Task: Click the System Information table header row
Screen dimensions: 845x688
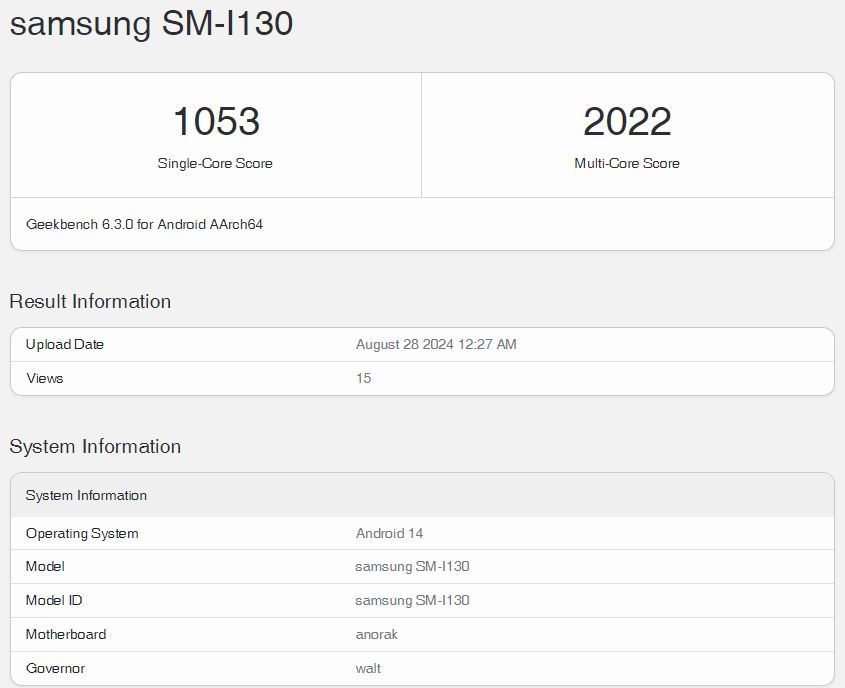Action: (x=86, y=495)
